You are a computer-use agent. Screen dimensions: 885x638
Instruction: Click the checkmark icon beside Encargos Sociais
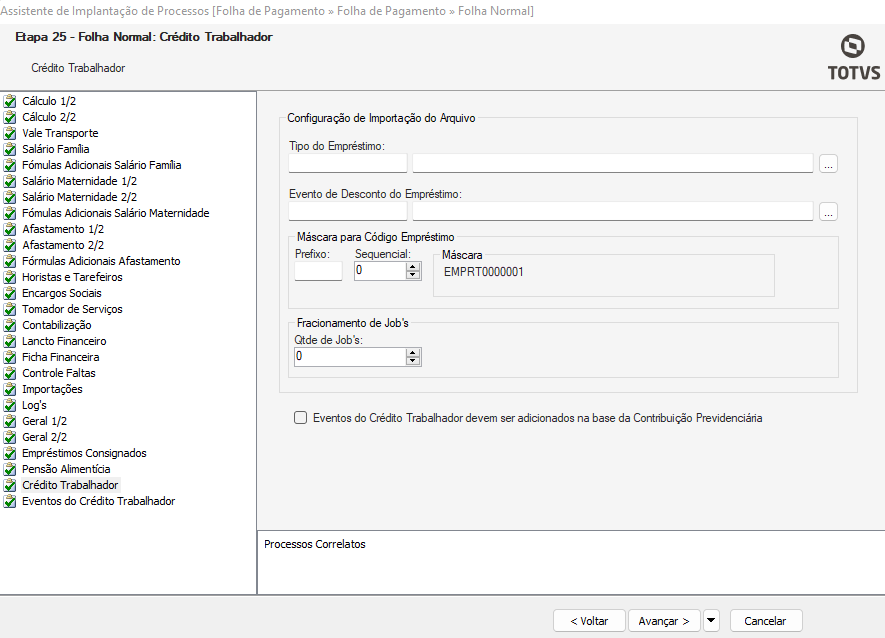(x=10, y=293)
